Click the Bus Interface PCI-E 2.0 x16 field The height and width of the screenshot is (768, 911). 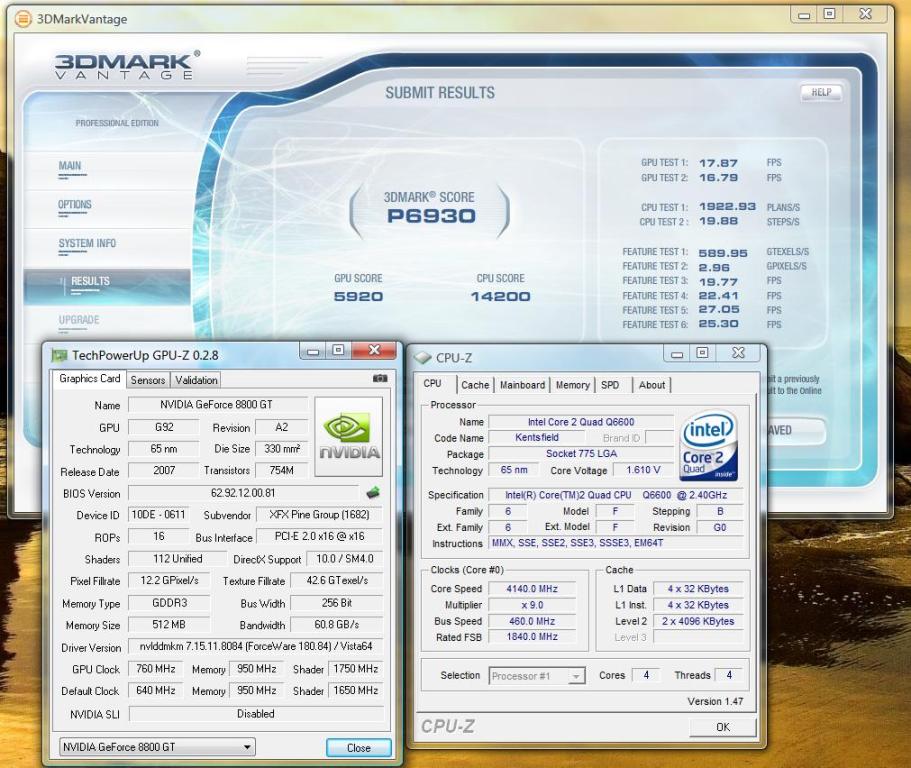coord(320,536)
